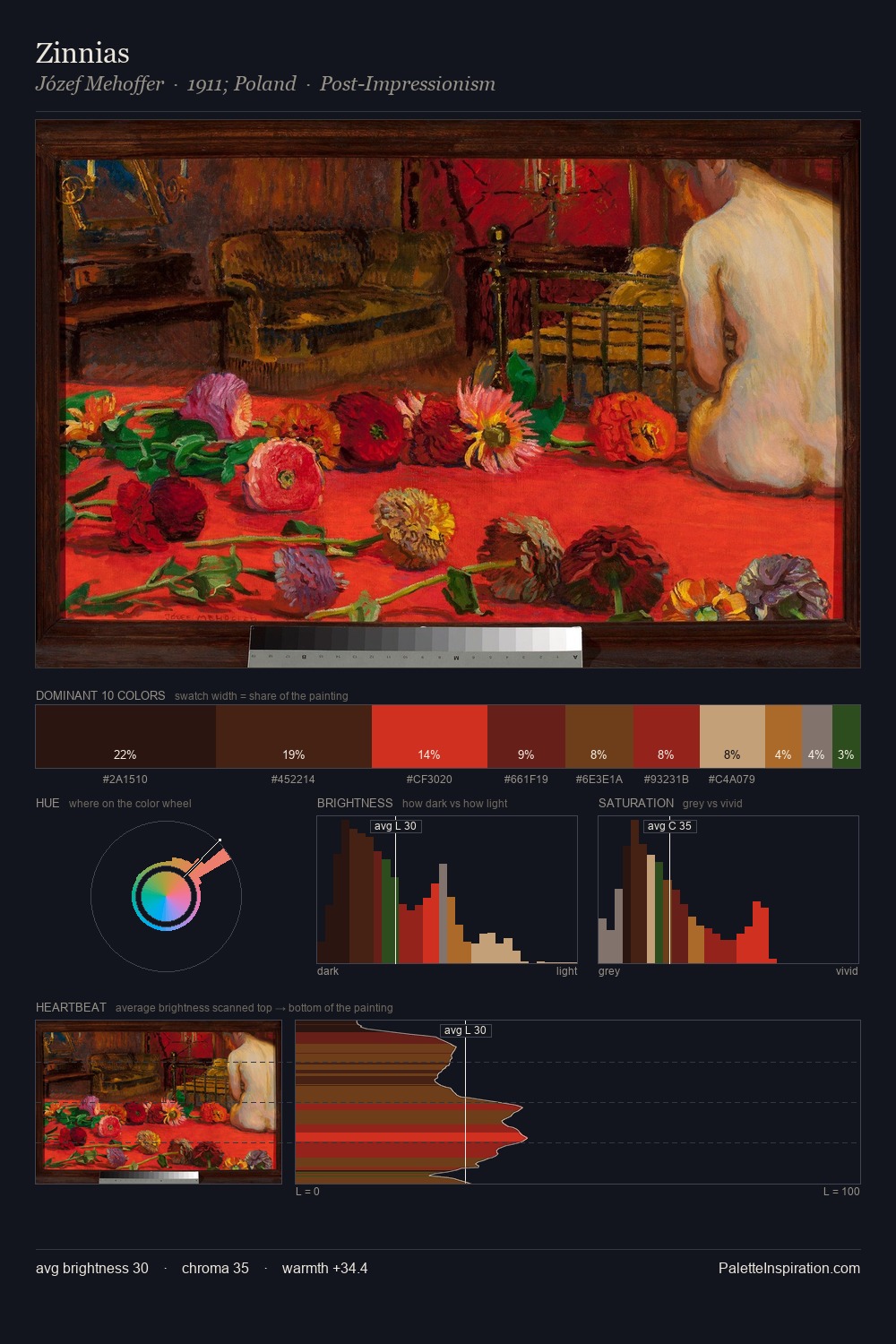The width and height of the screenshot is (896, 1344).
Task: Click hex code #C4A079
Action: [x=732, y=780]
